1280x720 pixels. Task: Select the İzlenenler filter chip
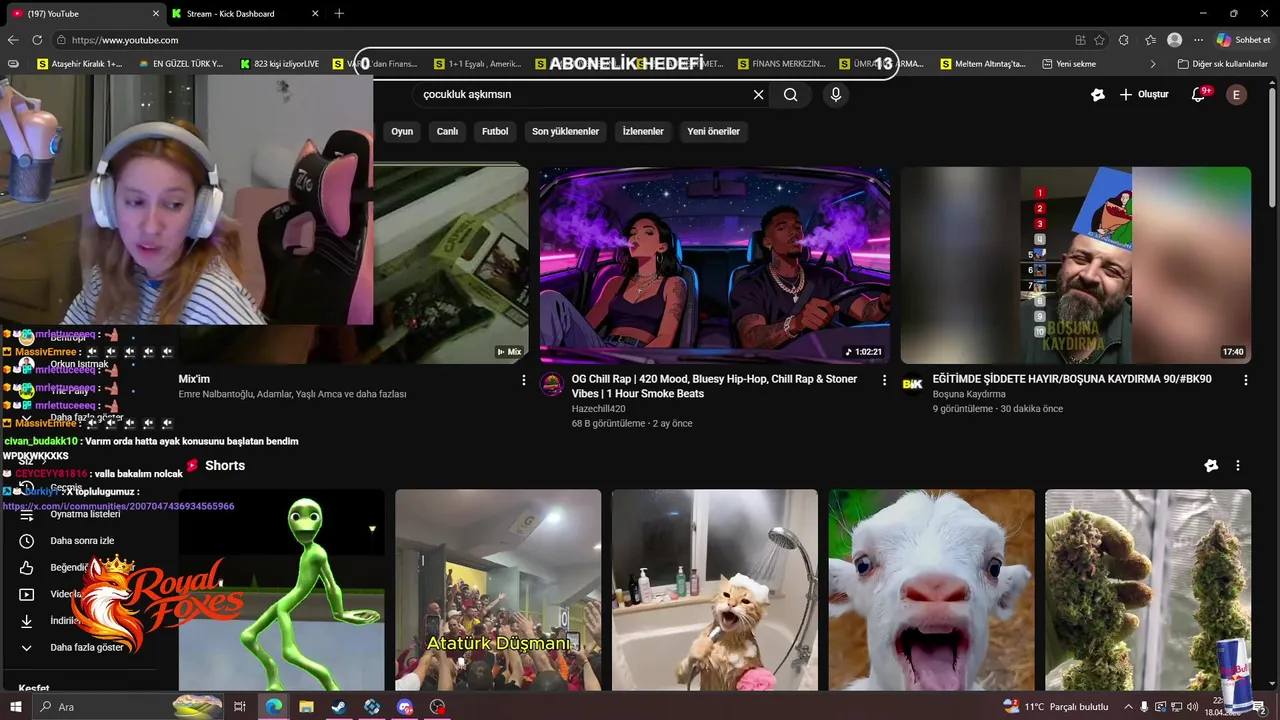click(x=643, y=132)
